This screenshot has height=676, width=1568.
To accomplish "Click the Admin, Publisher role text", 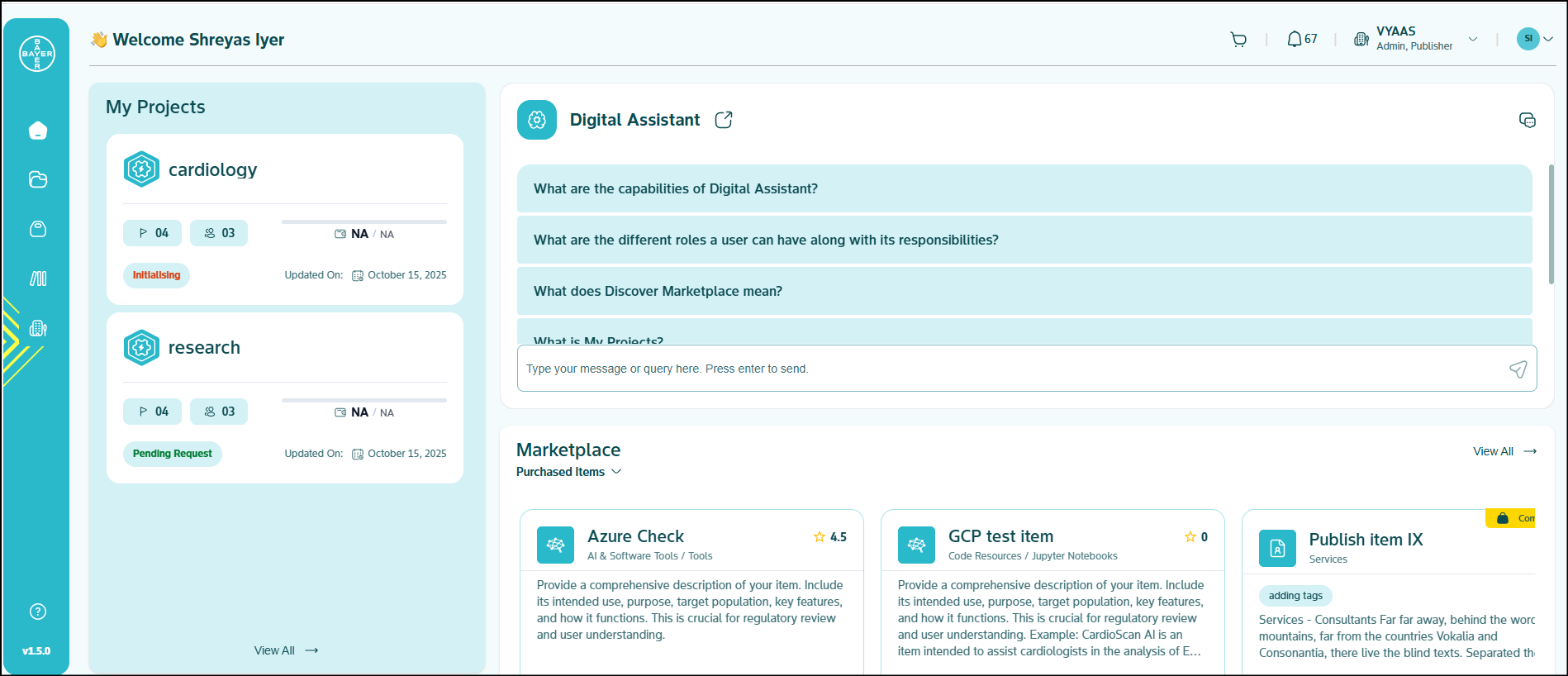I will [1414, 46].
